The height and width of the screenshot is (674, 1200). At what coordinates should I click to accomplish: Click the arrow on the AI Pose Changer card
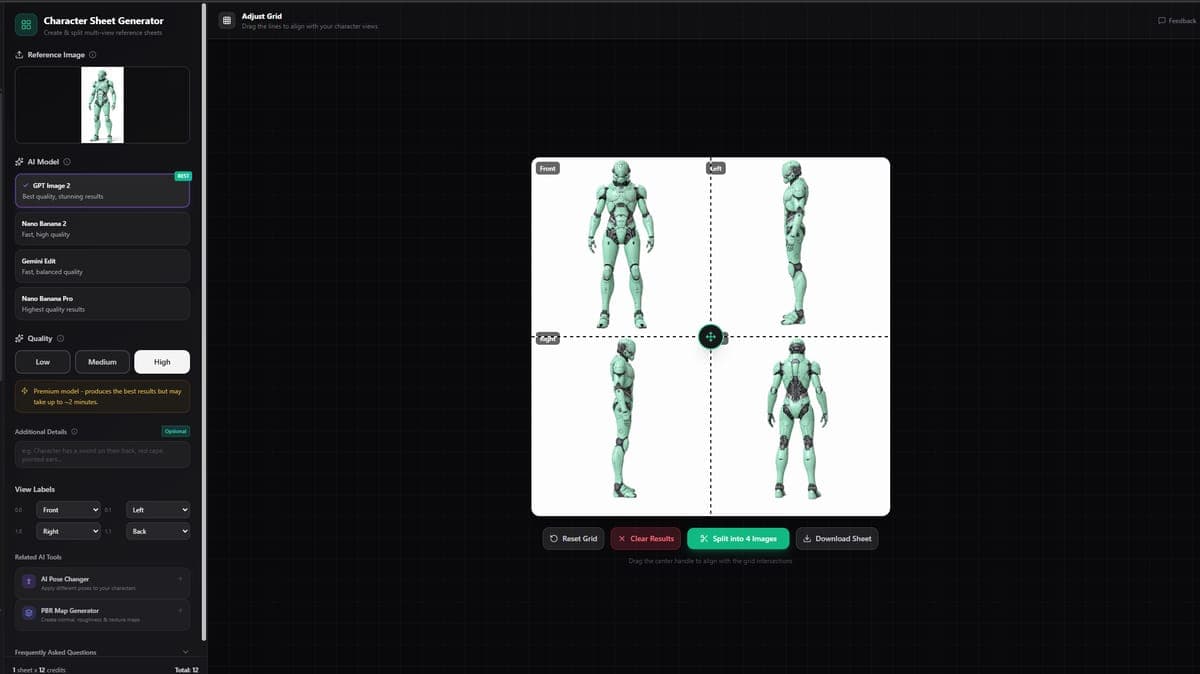tap(180, 579)
